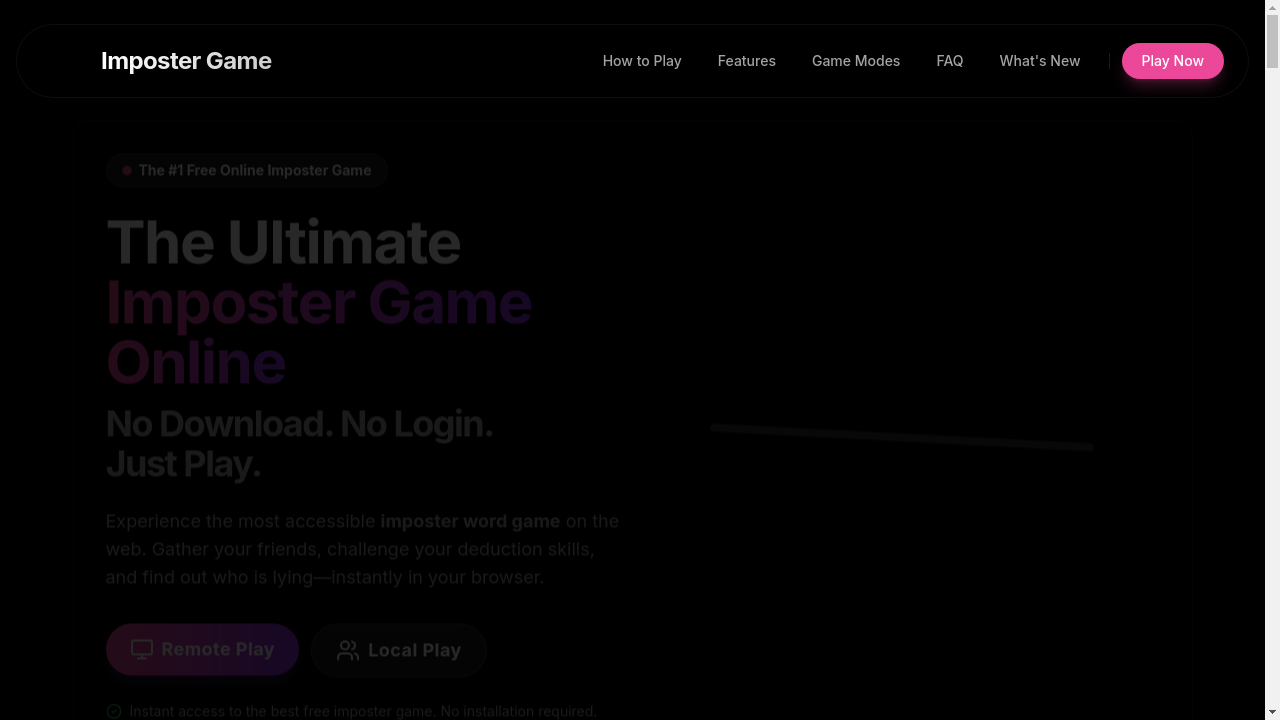Go to How to Play section
Viewport: 1280px width, 720px height.
coord(642,61)
